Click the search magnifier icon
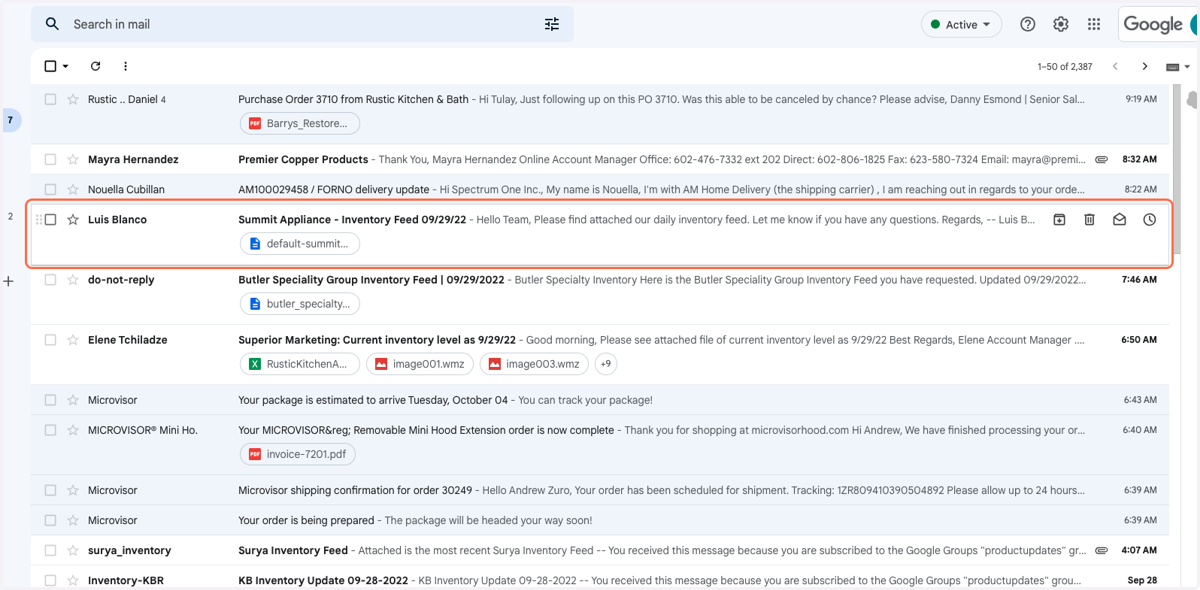 pyautogui.click(x=53, y=24)
